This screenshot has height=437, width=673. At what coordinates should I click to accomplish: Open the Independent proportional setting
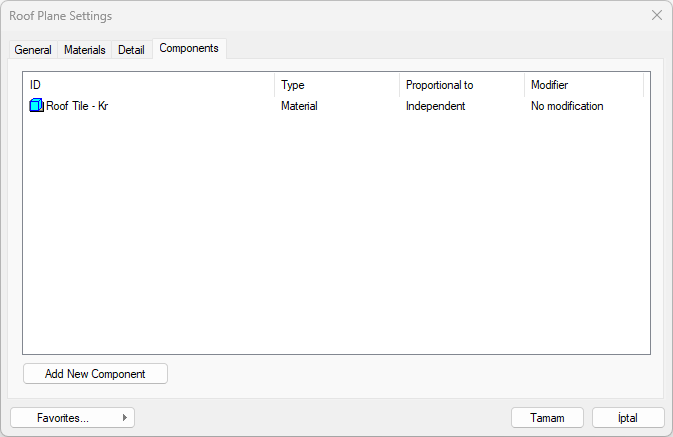(435, 106)
